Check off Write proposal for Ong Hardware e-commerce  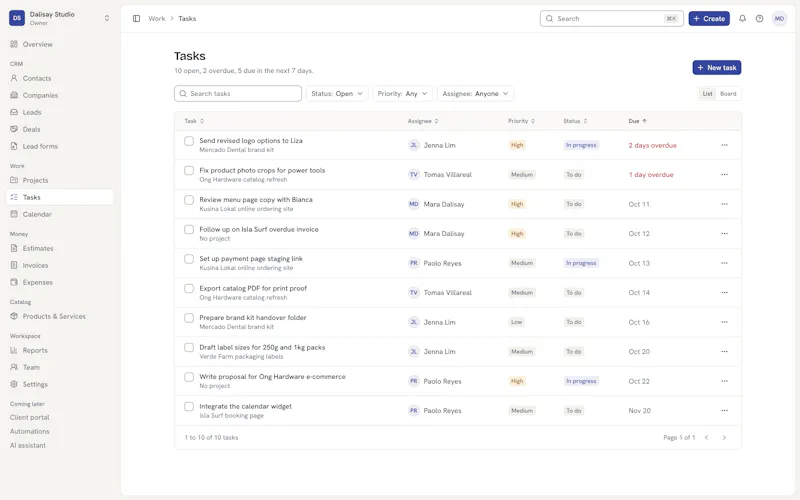pos(189,377)
